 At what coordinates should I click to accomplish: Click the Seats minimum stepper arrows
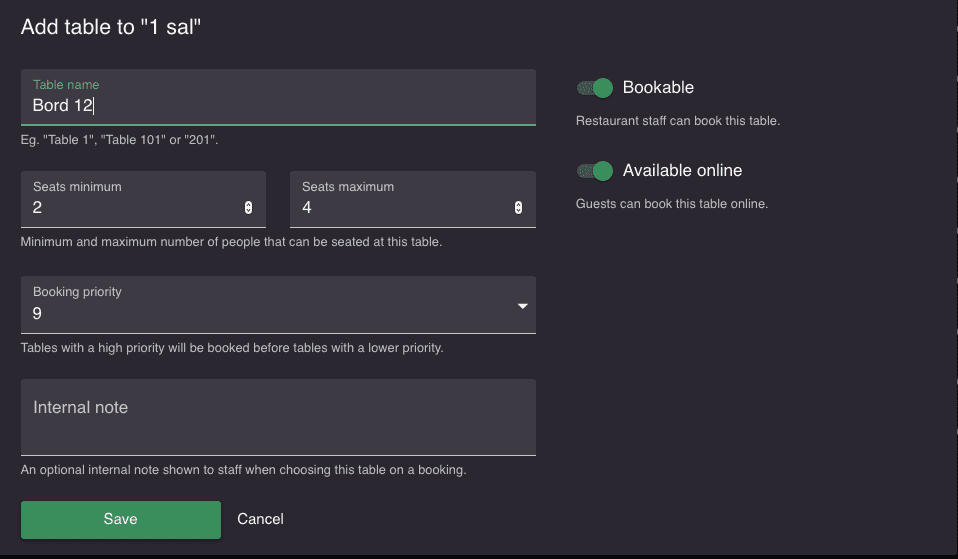[248, 208]
